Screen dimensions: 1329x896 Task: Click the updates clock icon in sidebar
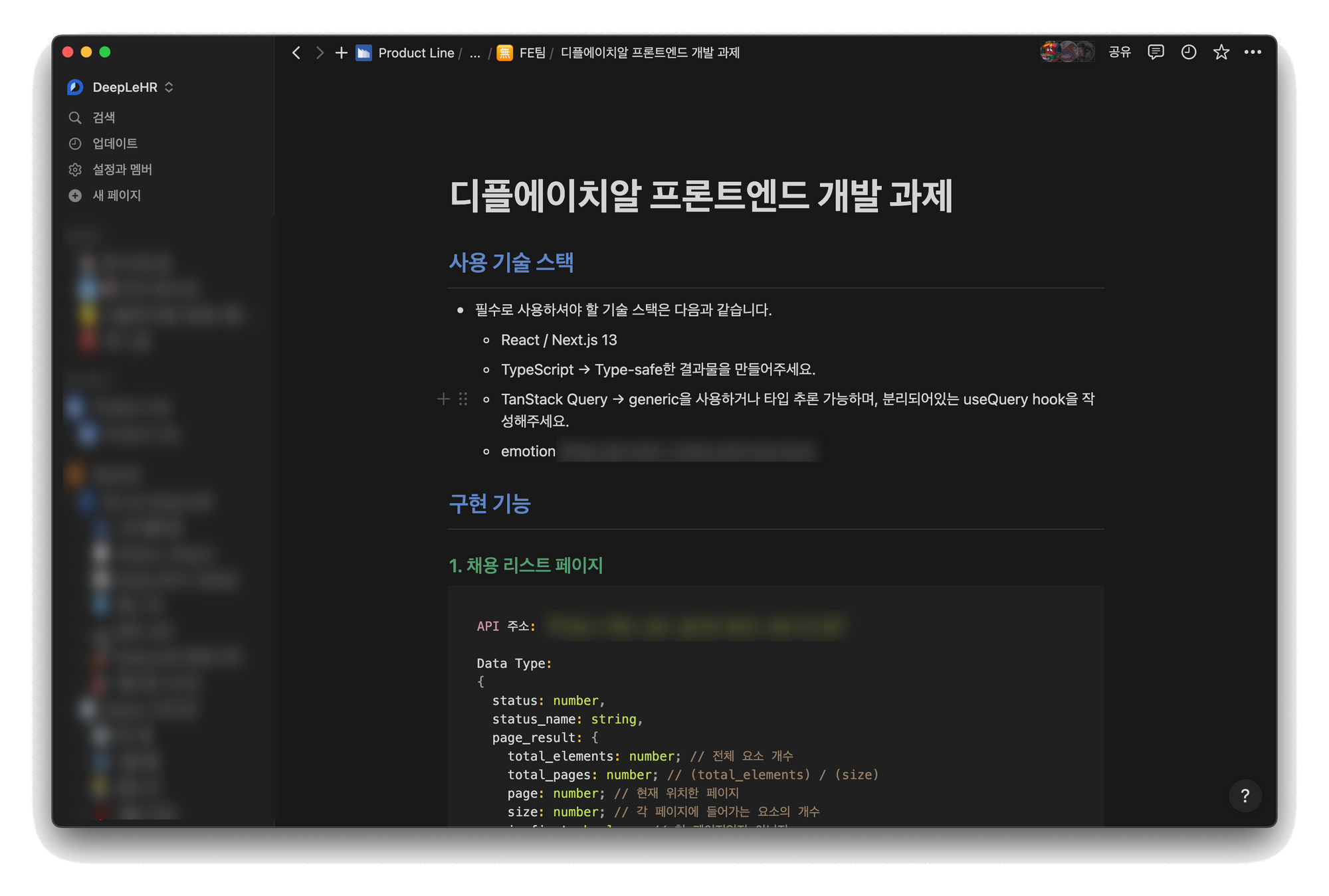point(75,143)
